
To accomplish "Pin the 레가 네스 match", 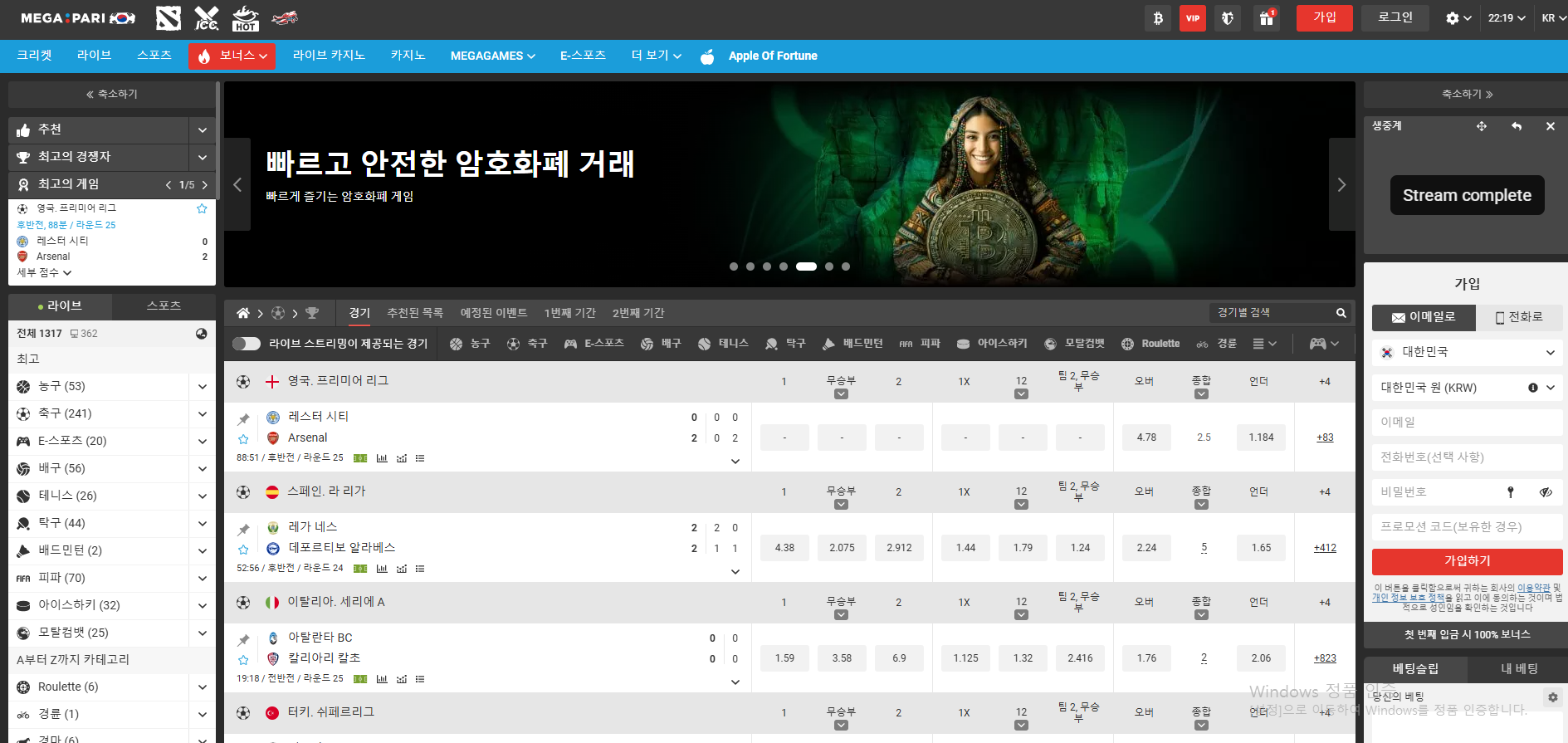I will 243,530.
